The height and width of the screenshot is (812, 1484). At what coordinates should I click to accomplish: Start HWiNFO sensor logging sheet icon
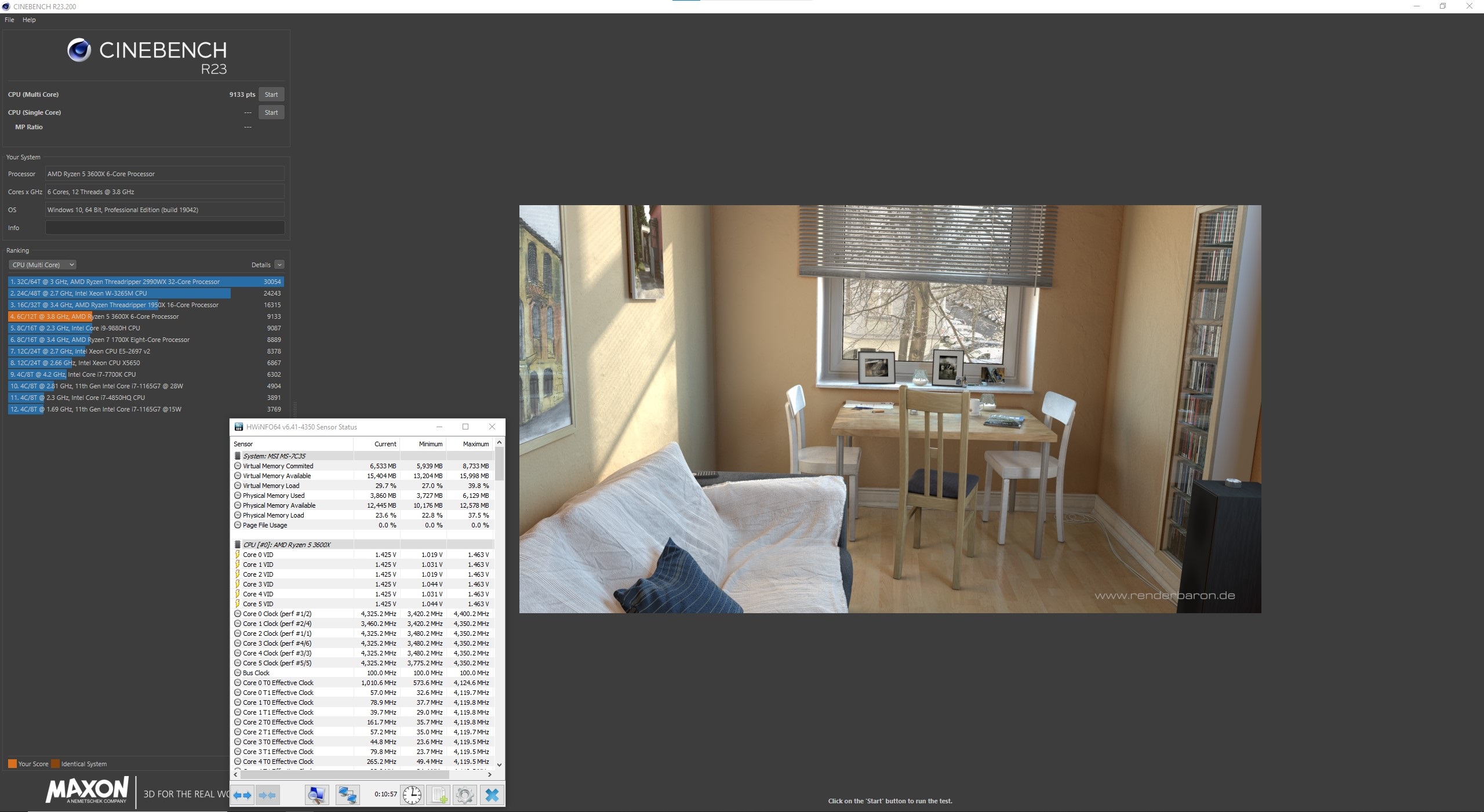click(x=438, y=795)
